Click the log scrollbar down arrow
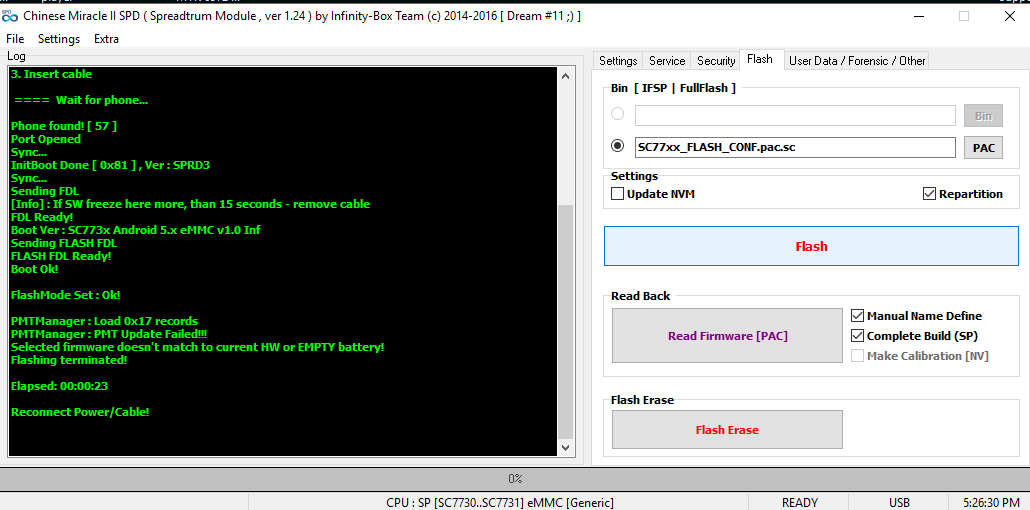Image resolution: width=1030 pixels, height=510 pixels. [566, 448]
